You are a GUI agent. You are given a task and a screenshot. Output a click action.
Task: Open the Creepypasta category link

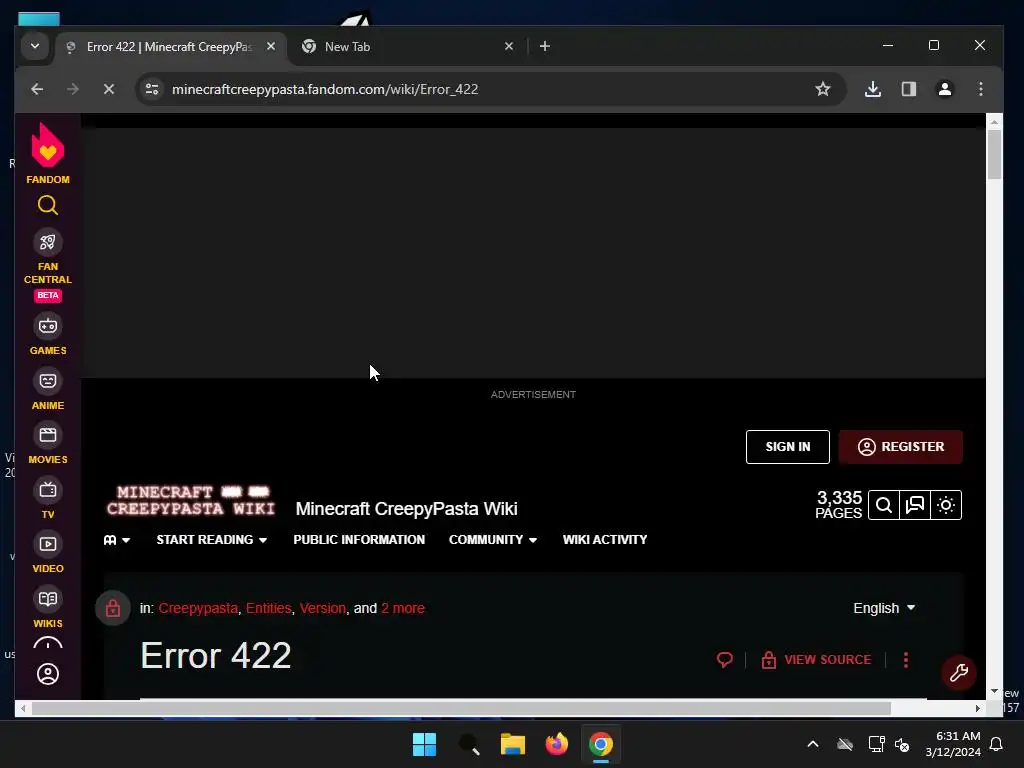pyautogui.click(x=198, y=608)
